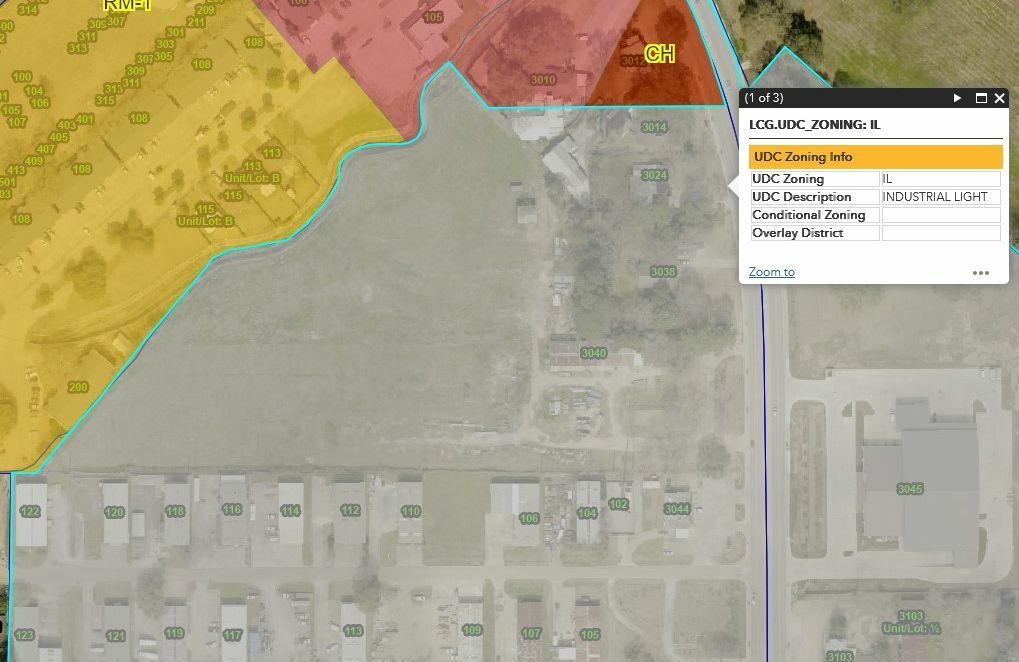Select address marker 3040 on the map
Screen dimensions: 1019x662
click(593, 353)
